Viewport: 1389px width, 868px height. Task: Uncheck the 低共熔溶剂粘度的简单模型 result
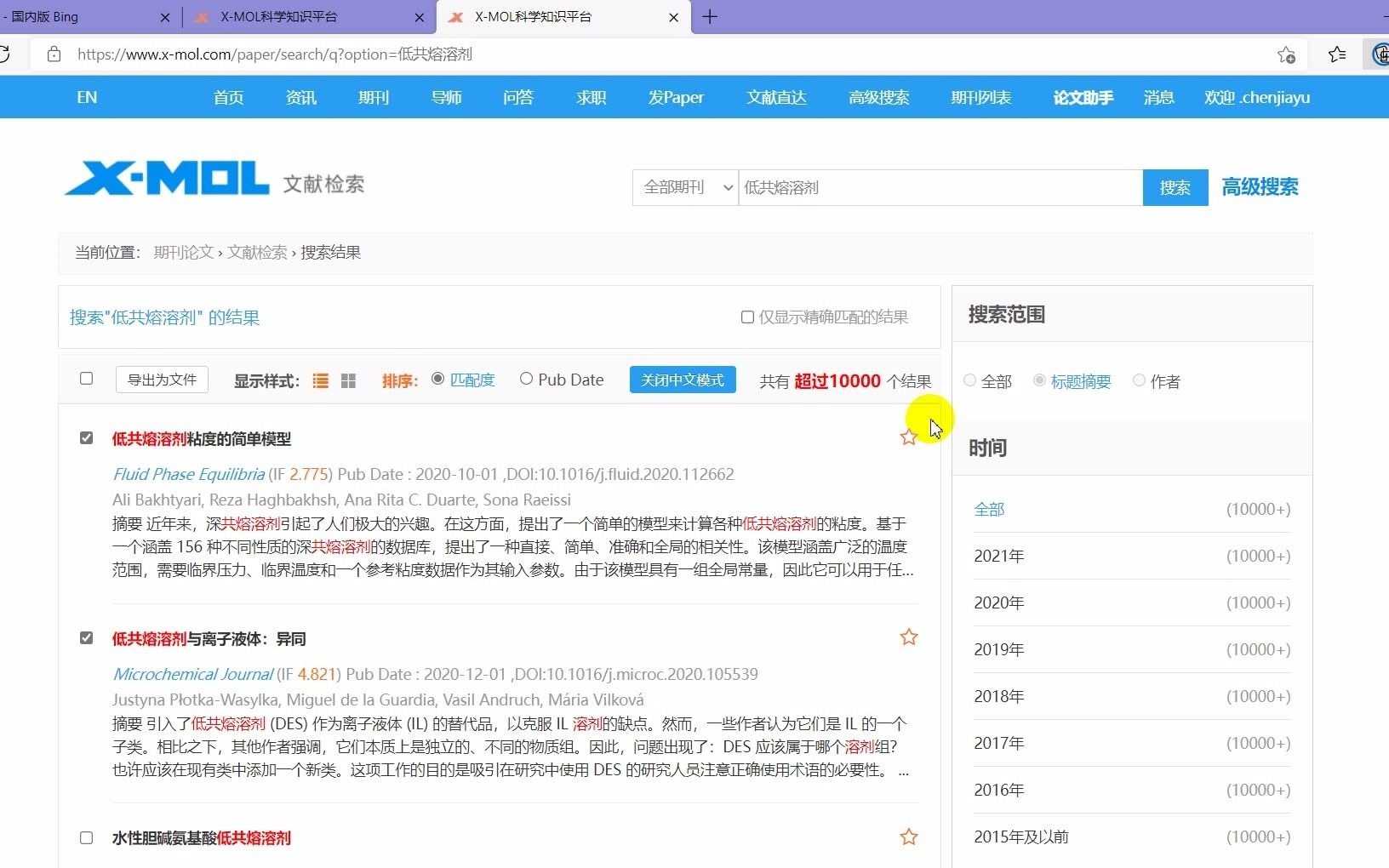(x=86, y=437)
